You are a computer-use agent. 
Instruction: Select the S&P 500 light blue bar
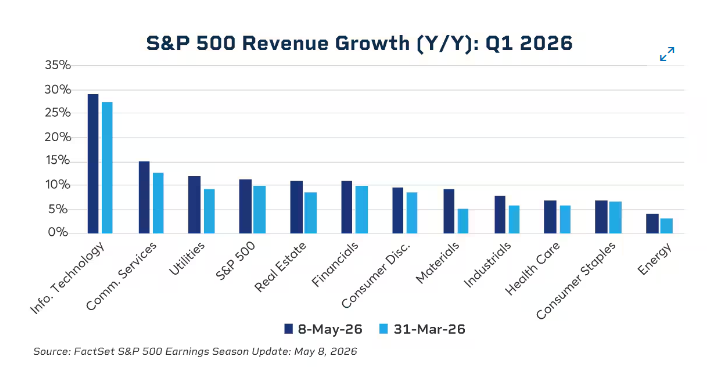point(260,210)
